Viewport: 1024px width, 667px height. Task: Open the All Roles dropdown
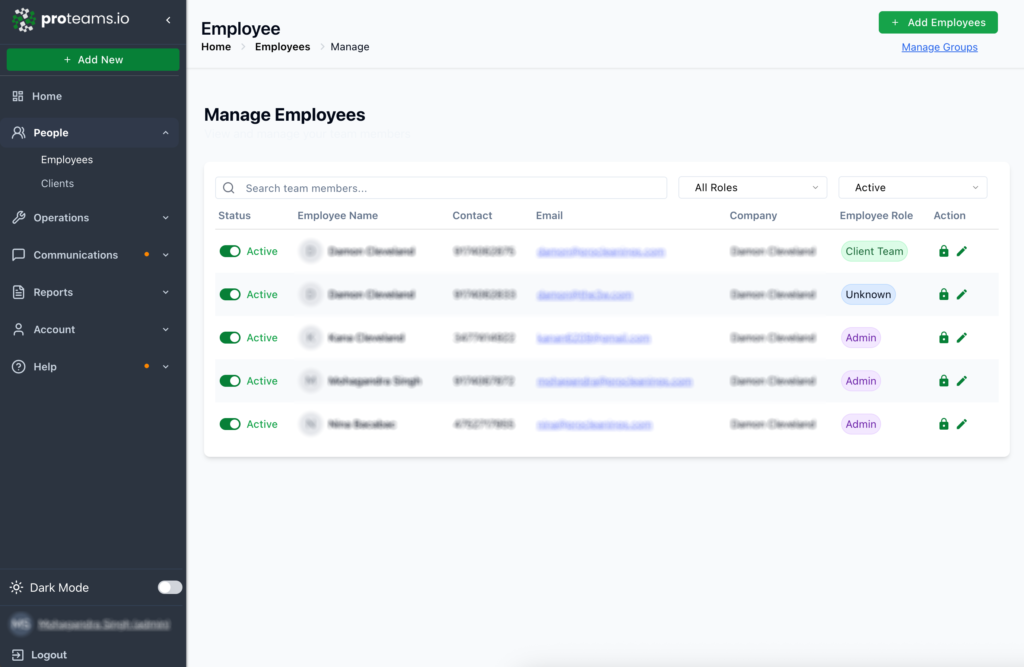[752, 187]
